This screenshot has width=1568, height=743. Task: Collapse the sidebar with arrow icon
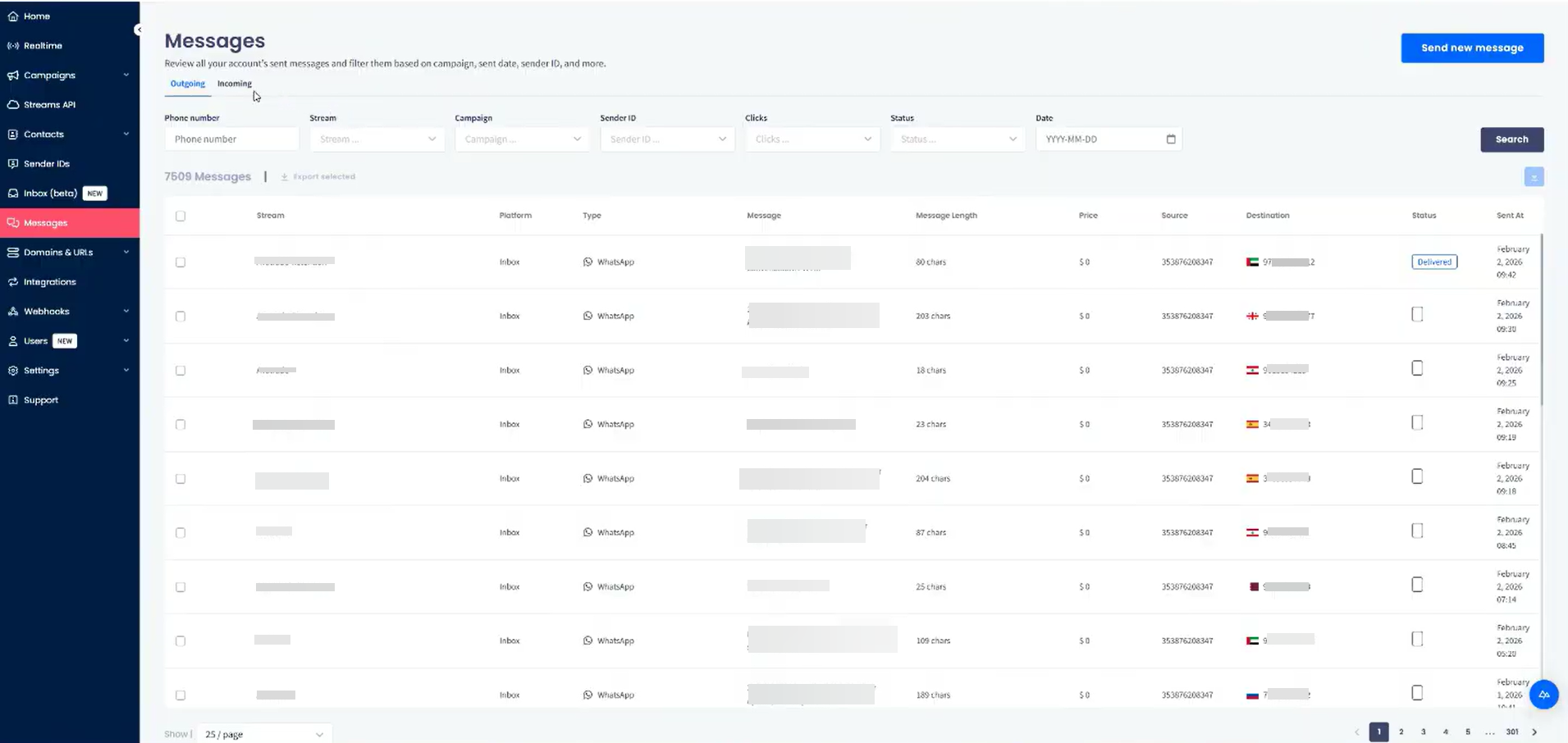click(x=138, y=30)
